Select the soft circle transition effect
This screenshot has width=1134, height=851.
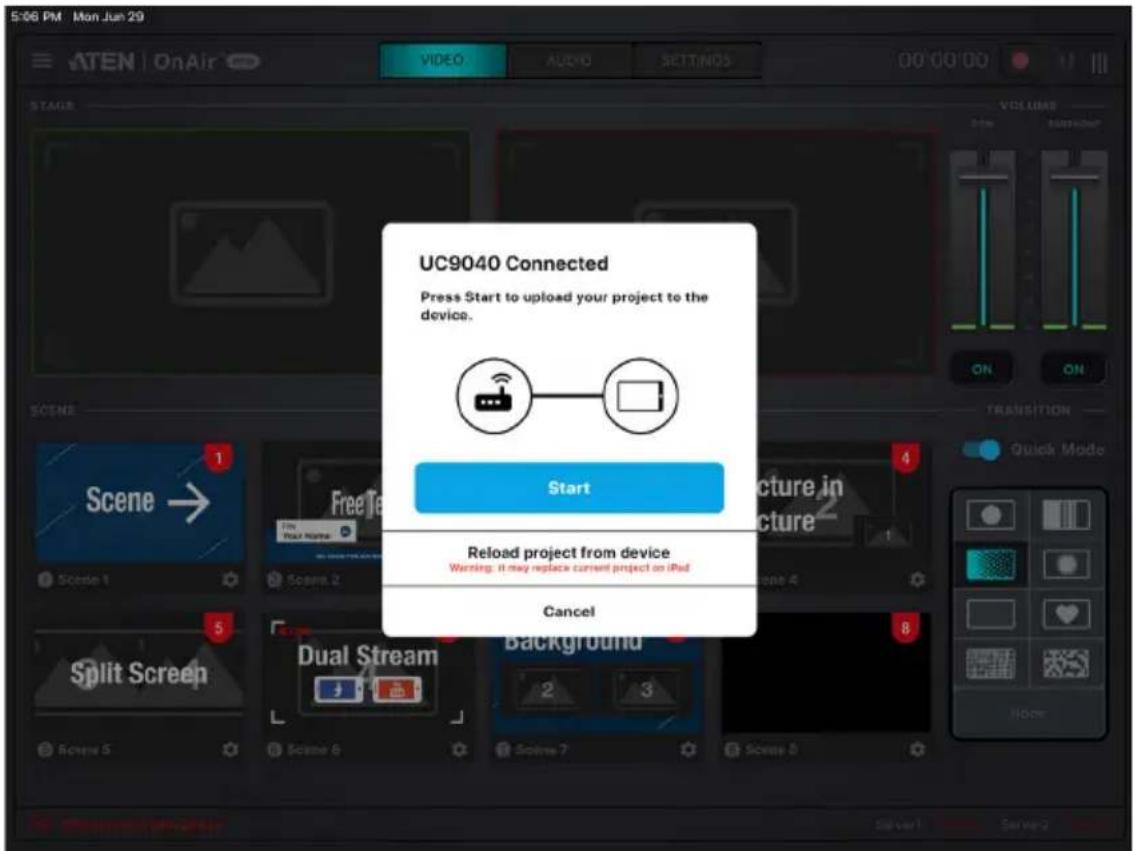[x=1066, y=565]
